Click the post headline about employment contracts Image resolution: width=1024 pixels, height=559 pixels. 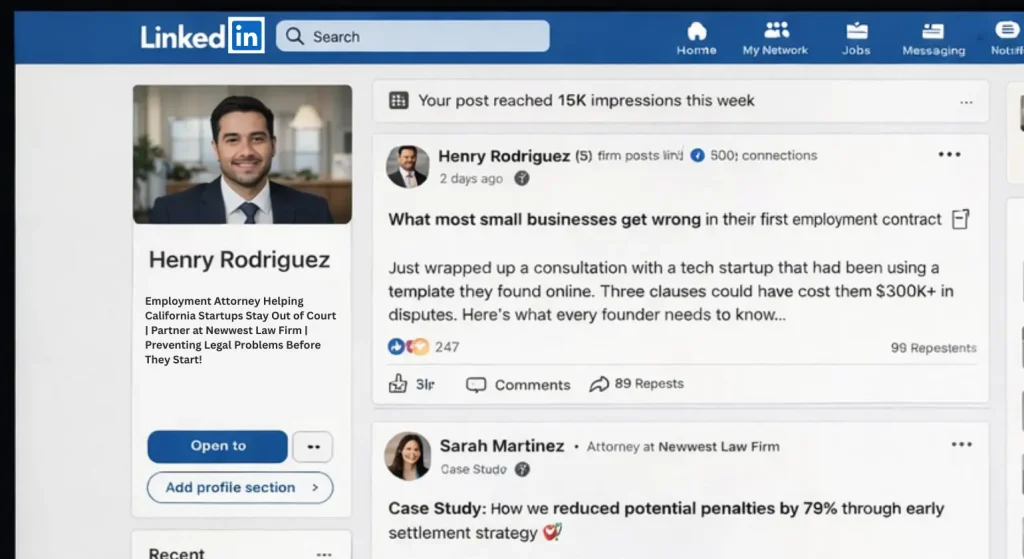[665, 219]
